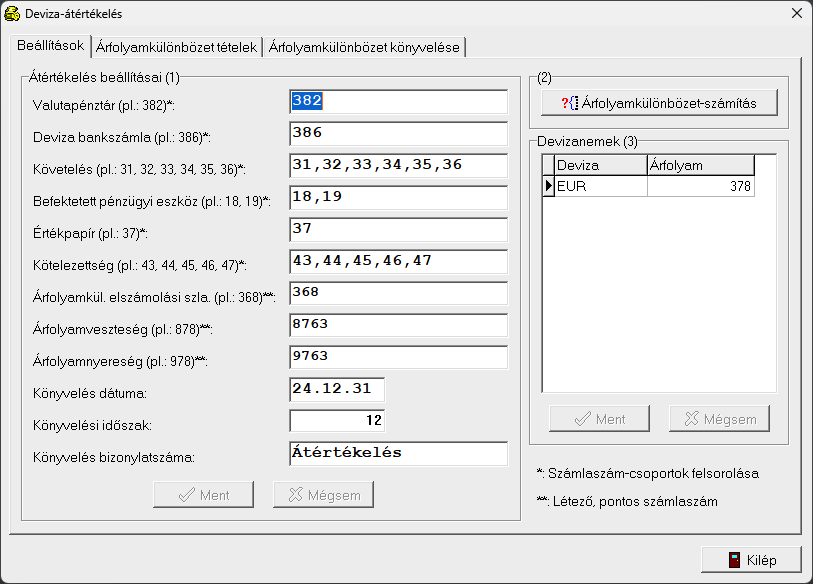Click the Deviza column header
The width and height of the screenshot is (813, 584).
(600, 165)
